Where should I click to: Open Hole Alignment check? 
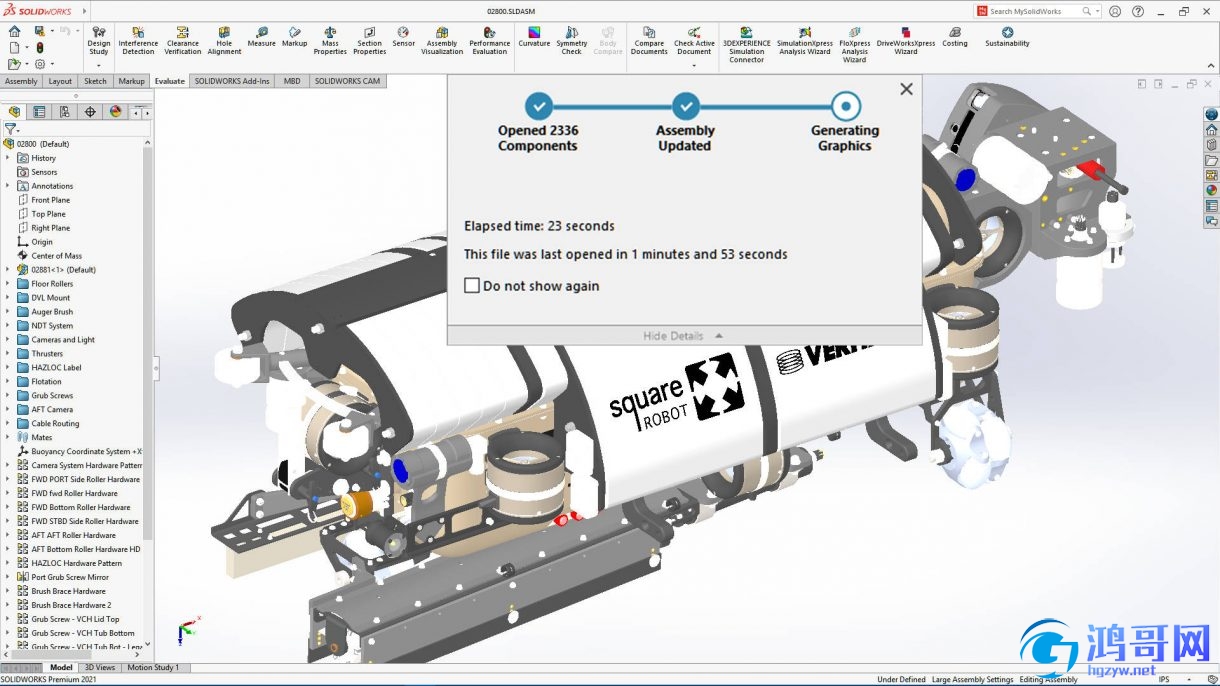pyautogui.click(x=224, y=41)
